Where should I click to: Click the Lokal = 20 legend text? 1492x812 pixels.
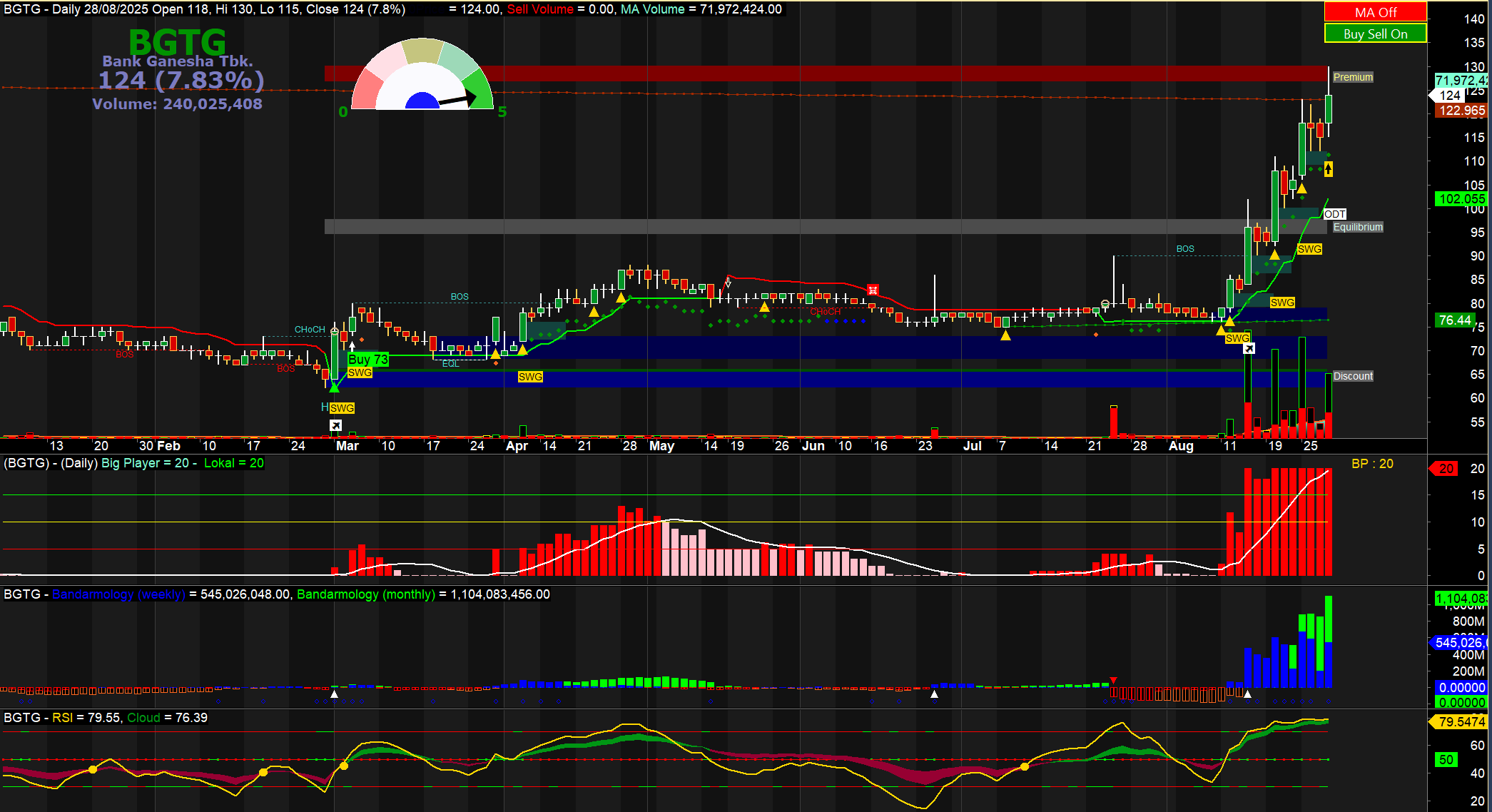pos(234,463)
